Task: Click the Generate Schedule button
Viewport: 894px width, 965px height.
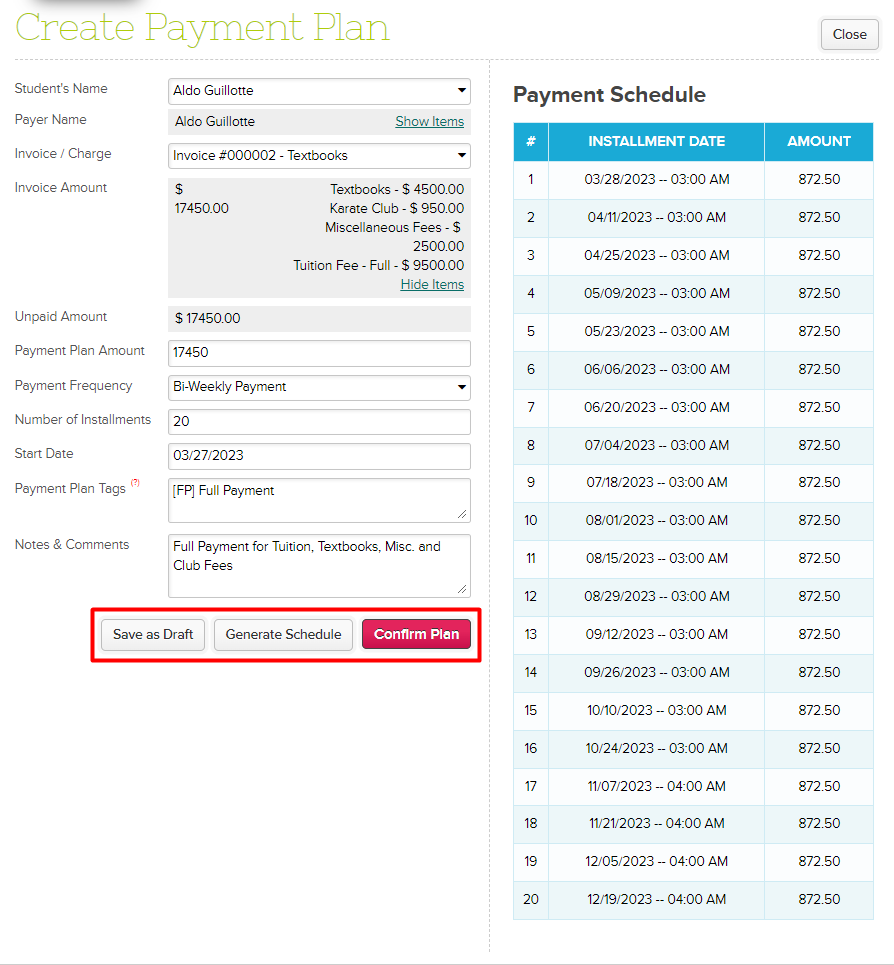Action: [x=283, y=635]
